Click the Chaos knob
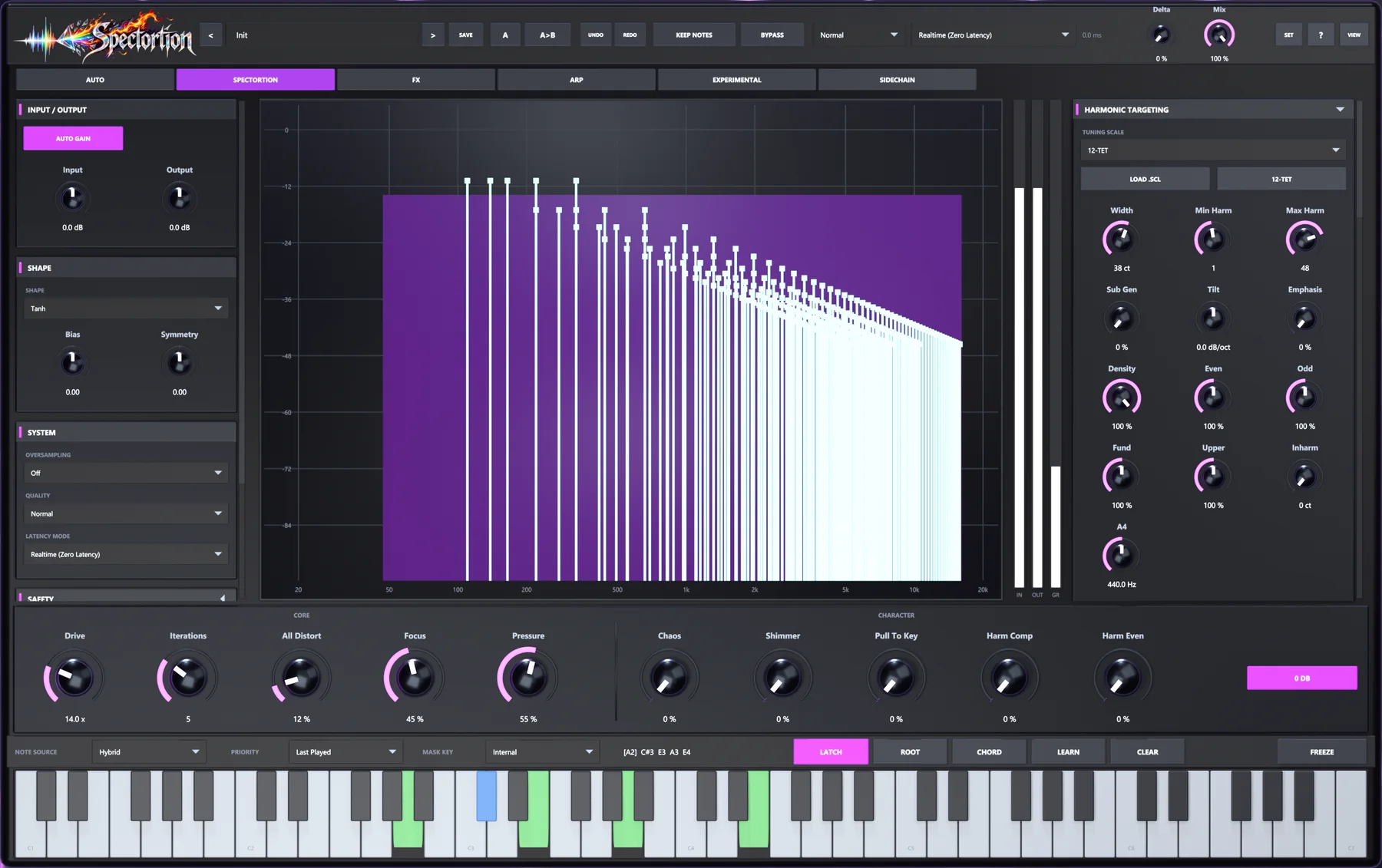Viewport: 1382px width, 868px height. click(x=669, y=678)
